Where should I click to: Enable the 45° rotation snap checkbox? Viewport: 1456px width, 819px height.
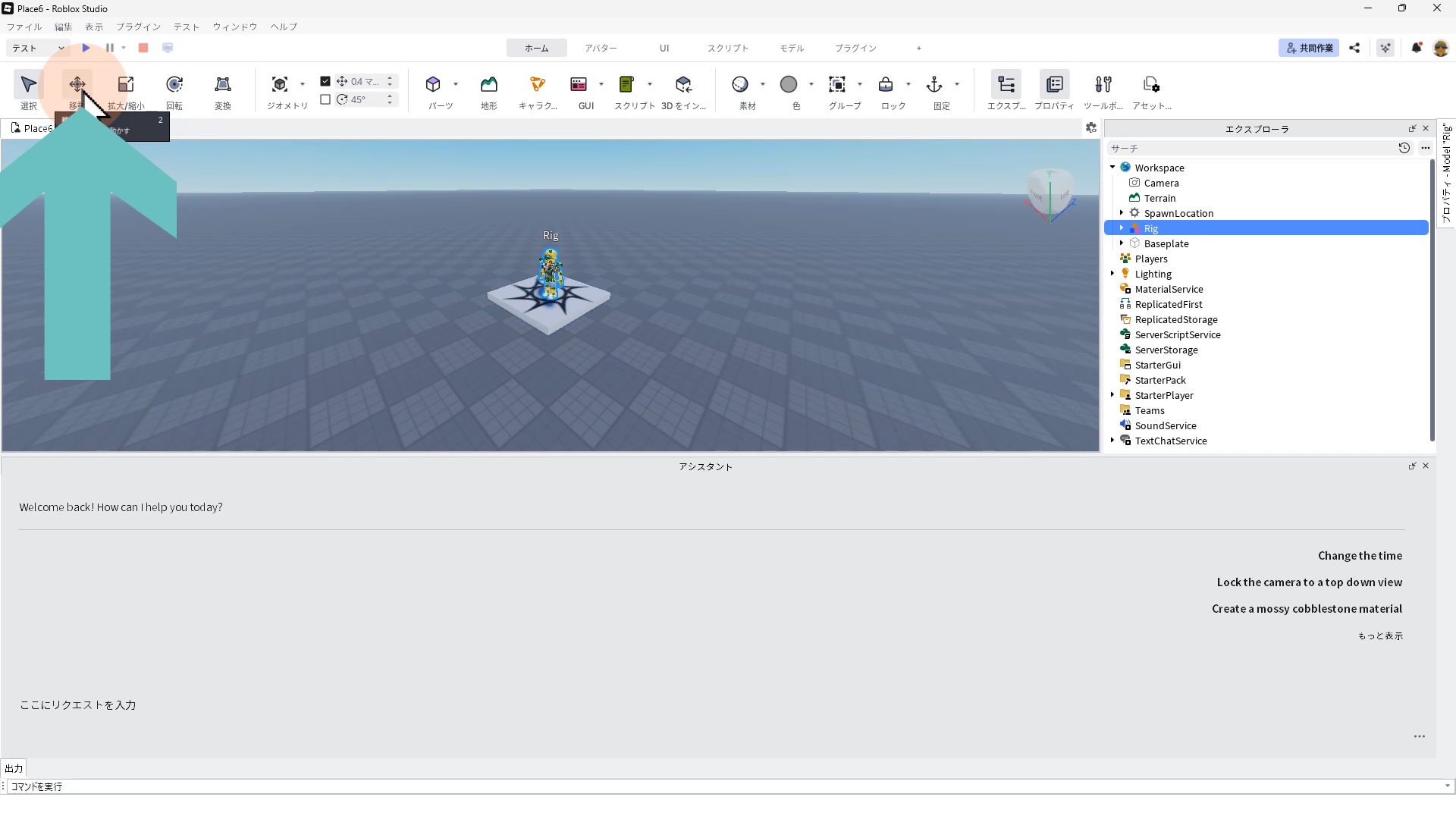(325, 99)
